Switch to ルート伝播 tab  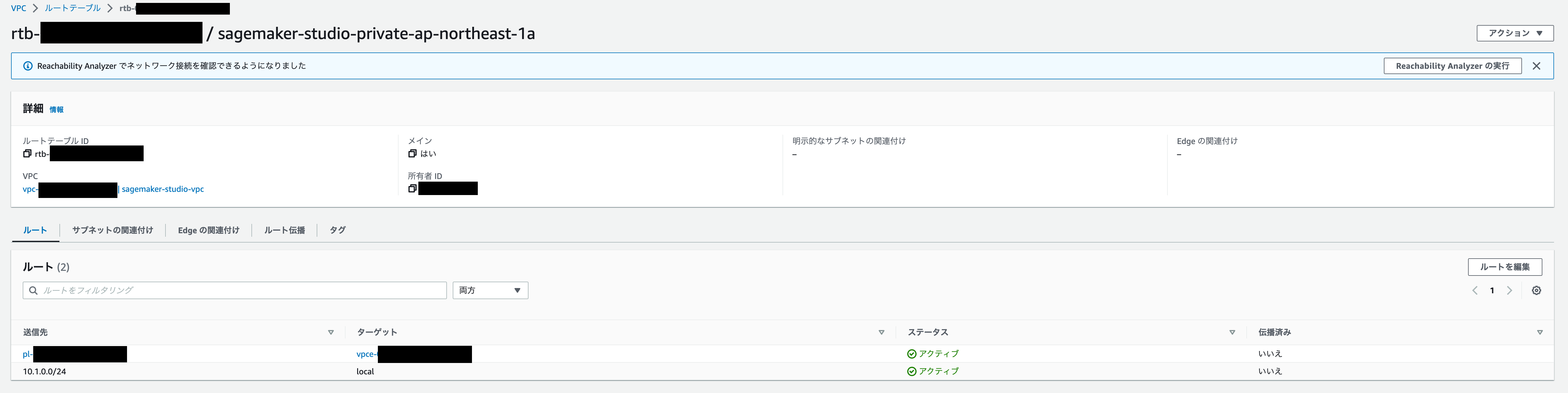285,230
